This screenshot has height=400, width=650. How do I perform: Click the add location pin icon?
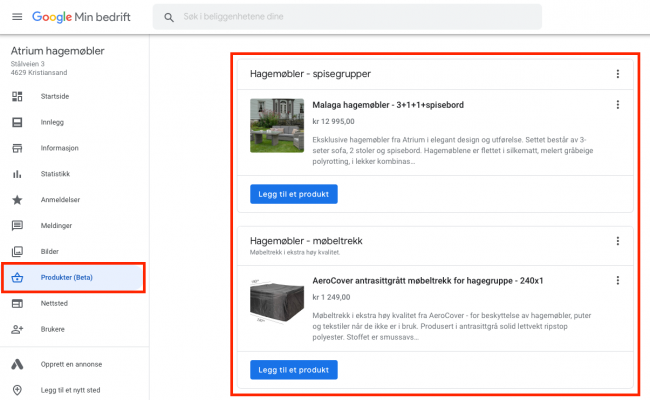point(17,390)
